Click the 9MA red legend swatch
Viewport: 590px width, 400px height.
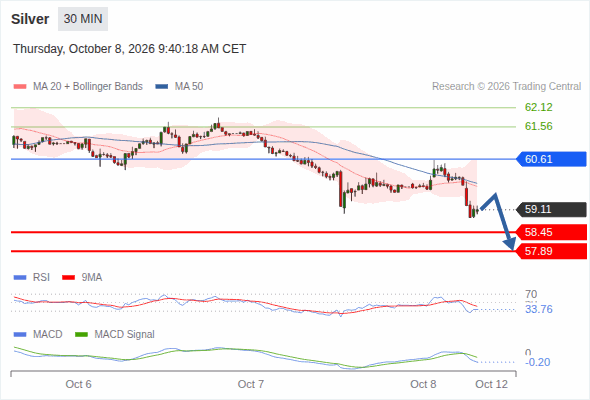click(x=68, y=278)
